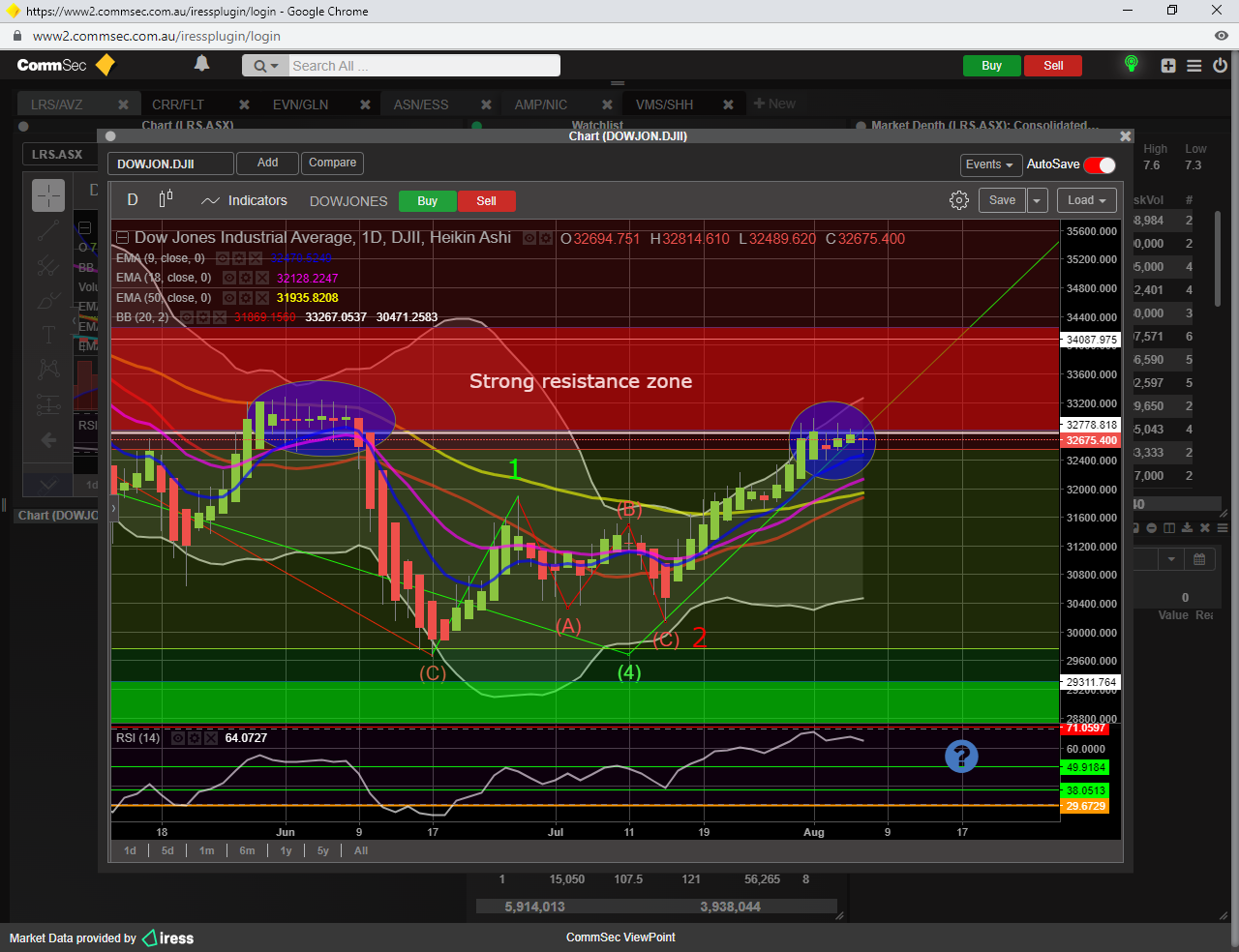
Task: Change chart type via candlestick icon
Action: 166,198
